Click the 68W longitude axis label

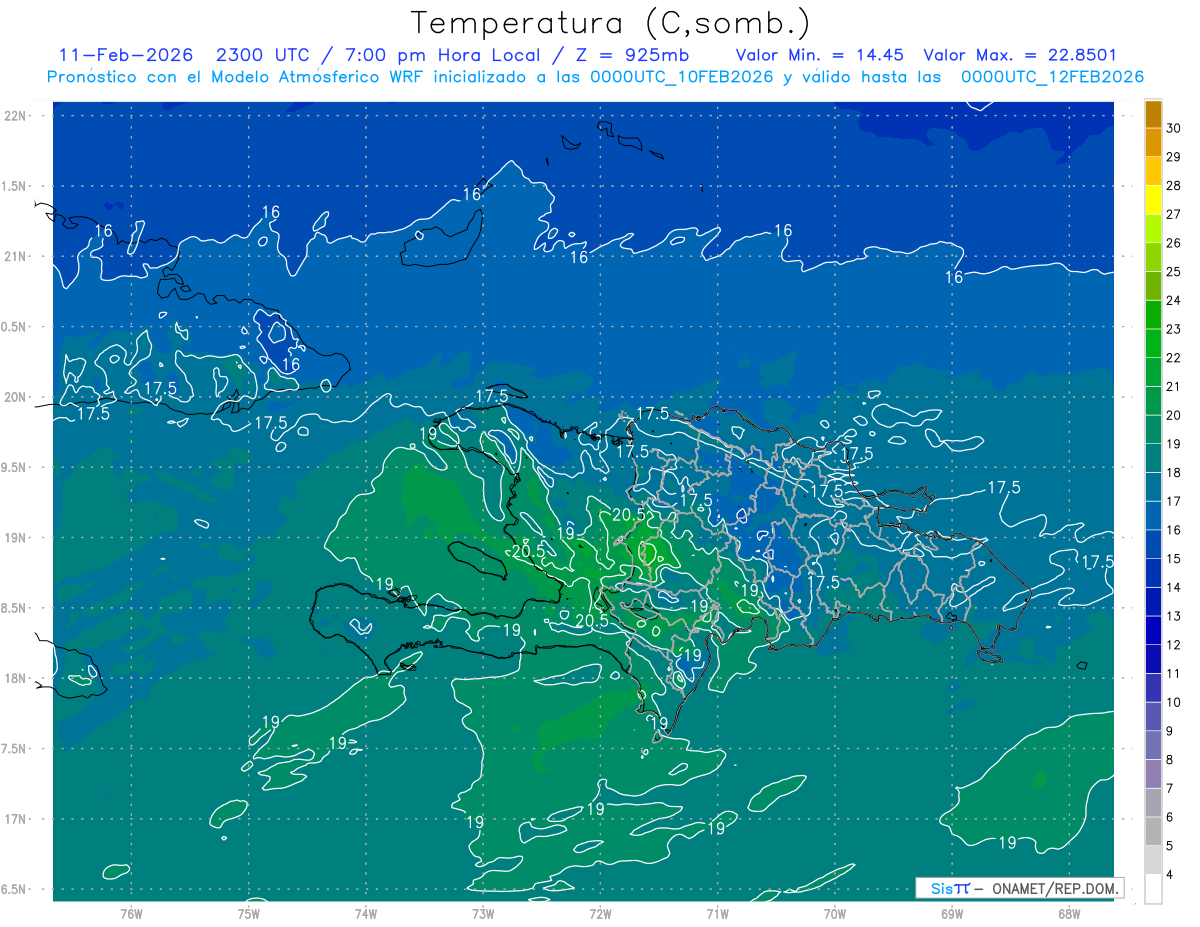[x=1069, y=914]
